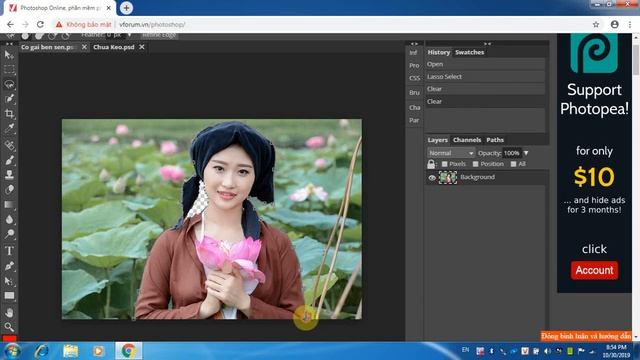Select the Zoom magnifier tool
The image size is (640, 360).
click(9, 327)
